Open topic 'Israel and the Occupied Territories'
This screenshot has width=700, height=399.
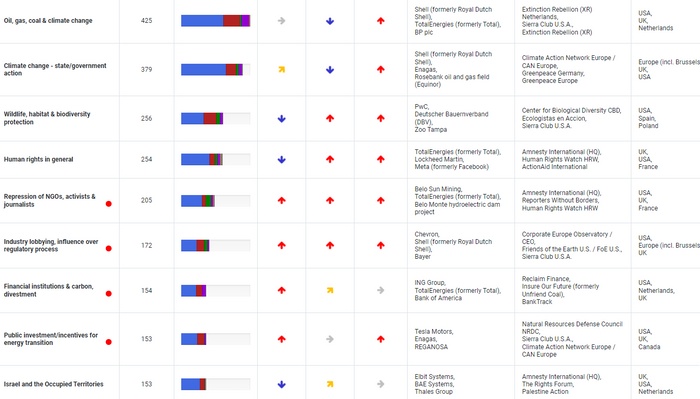click(x=54, y=384)
